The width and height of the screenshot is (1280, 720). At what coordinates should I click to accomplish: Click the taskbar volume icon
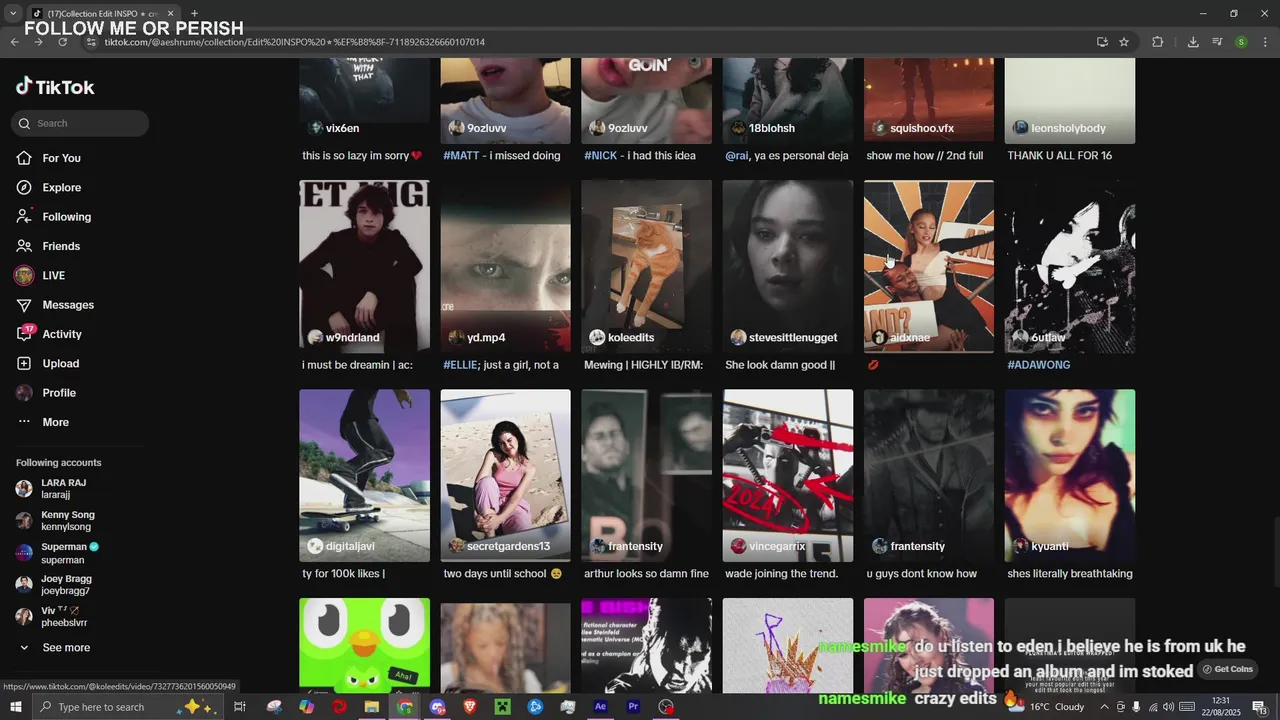(1168, 707)
